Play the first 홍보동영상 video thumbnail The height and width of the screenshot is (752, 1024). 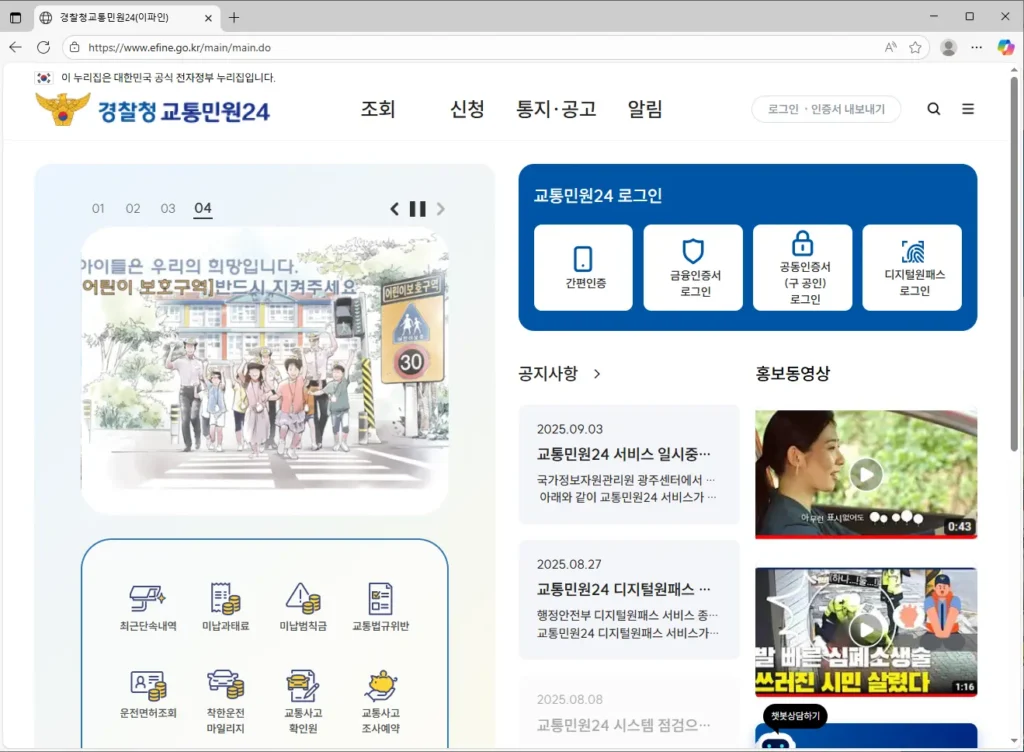coord(865,474)
